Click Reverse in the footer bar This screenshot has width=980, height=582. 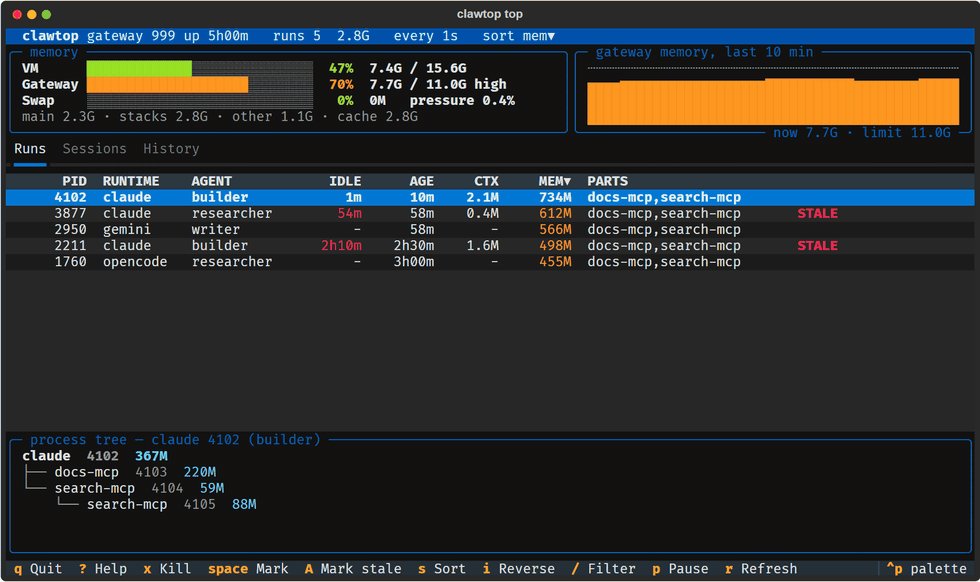click(x=519, y=569)
